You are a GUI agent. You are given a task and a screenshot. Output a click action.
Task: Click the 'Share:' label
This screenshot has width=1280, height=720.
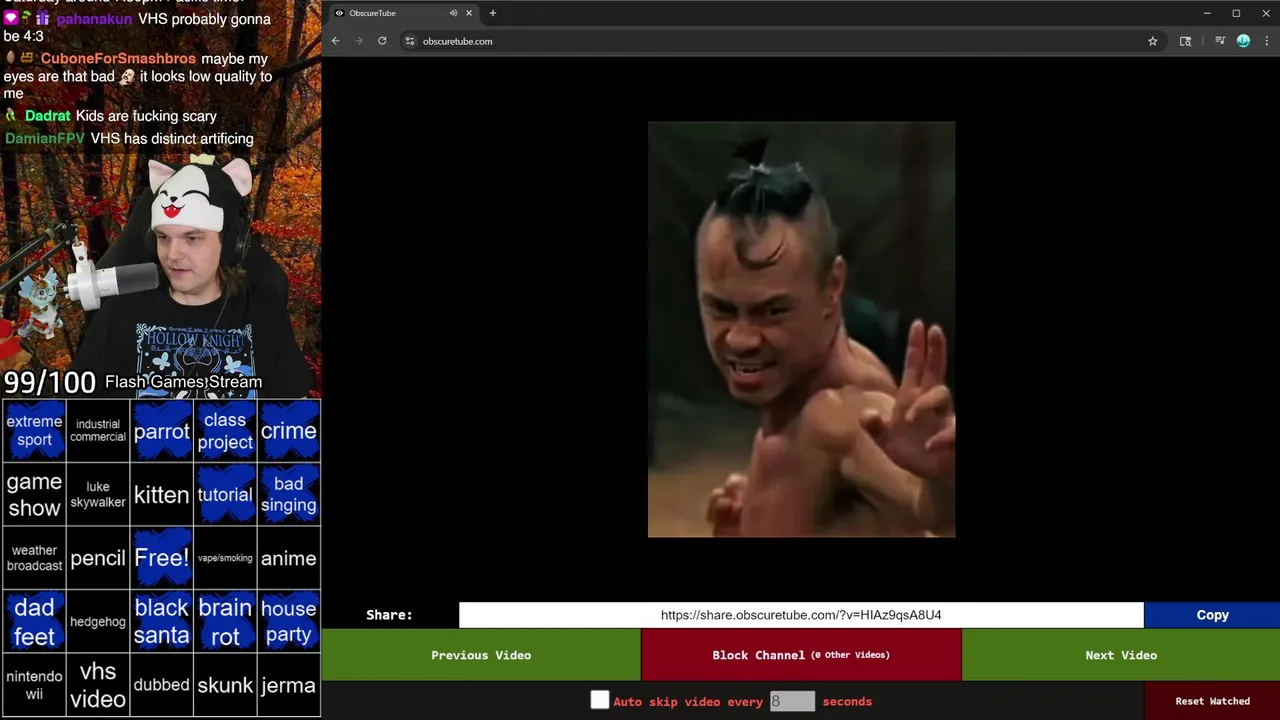click(x=389, y=615)
